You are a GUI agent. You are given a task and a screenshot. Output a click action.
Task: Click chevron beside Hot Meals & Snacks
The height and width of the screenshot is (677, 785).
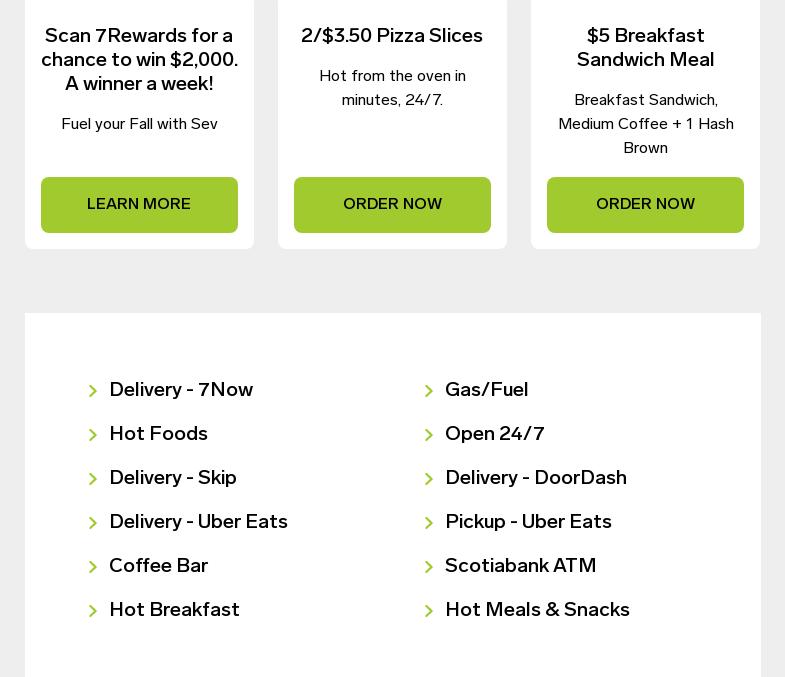[x=429, y=611]
